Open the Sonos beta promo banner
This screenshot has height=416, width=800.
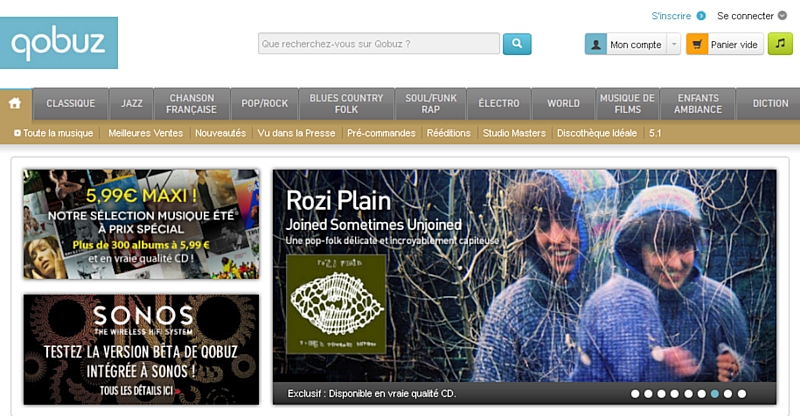pyautogui.click(x=141, y=350)
